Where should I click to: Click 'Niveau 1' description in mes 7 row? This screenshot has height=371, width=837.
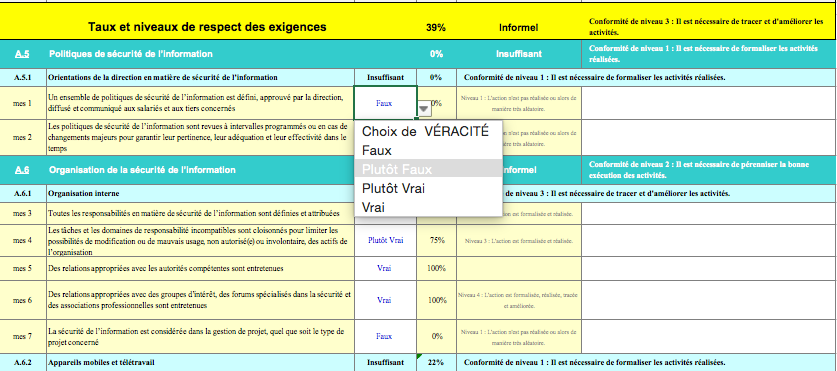click(x=519, y=336)
